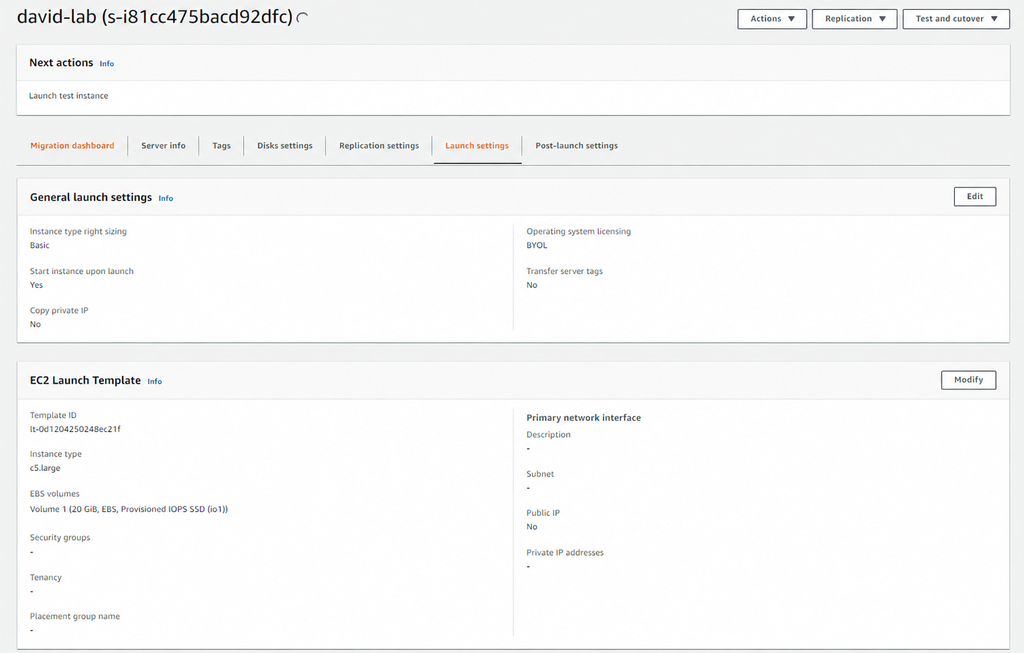
Task: Click the Start instance upon launch label
Action: [82, 271]
